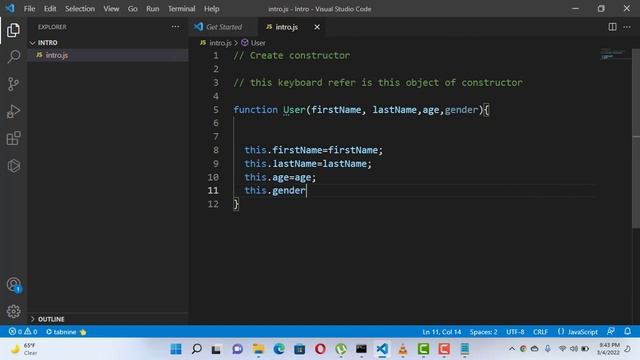Open the Extensions view icon

click(x=13, y=138)
